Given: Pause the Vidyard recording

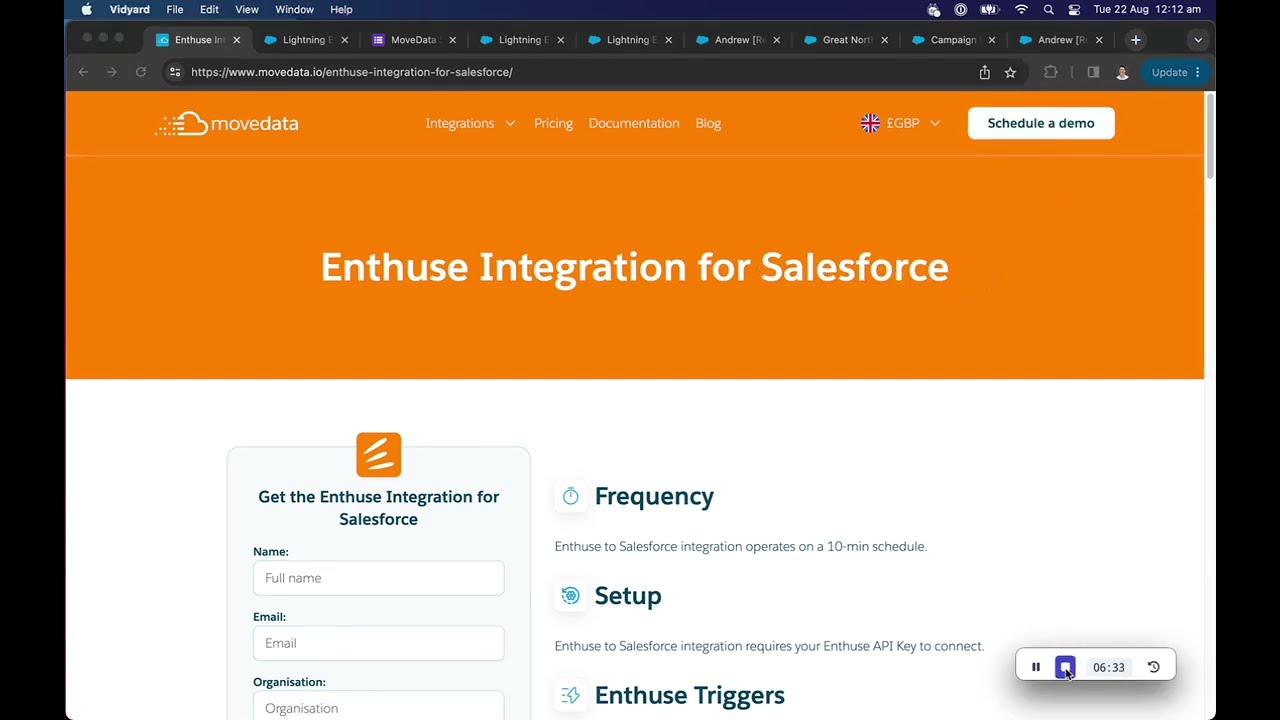Looking at the screenshot, I should click(x=1036, y=667).
